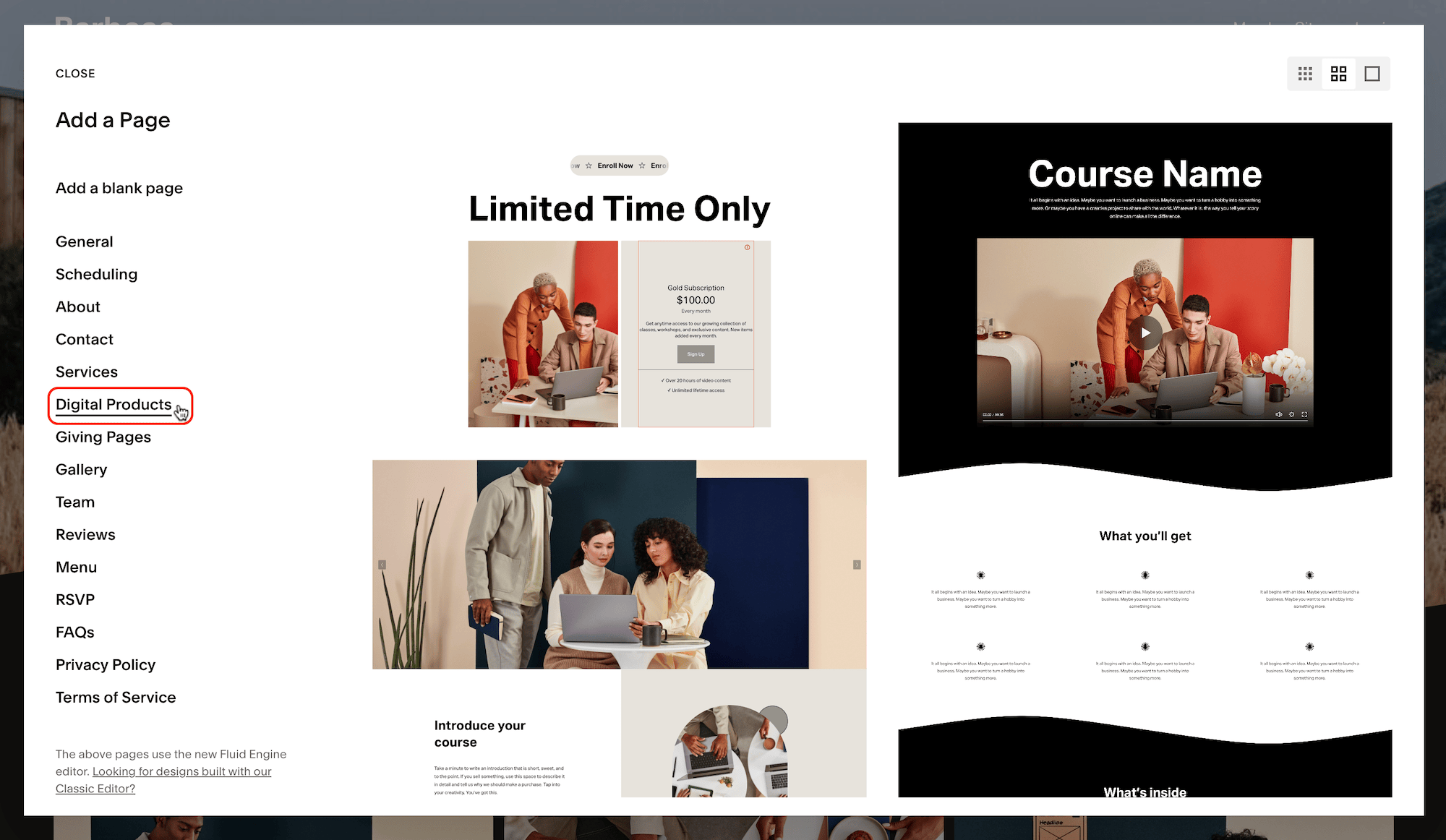This screenshot has height=840, width=1446.
Task: Select the Scheduling category
Action: point(96,274)
